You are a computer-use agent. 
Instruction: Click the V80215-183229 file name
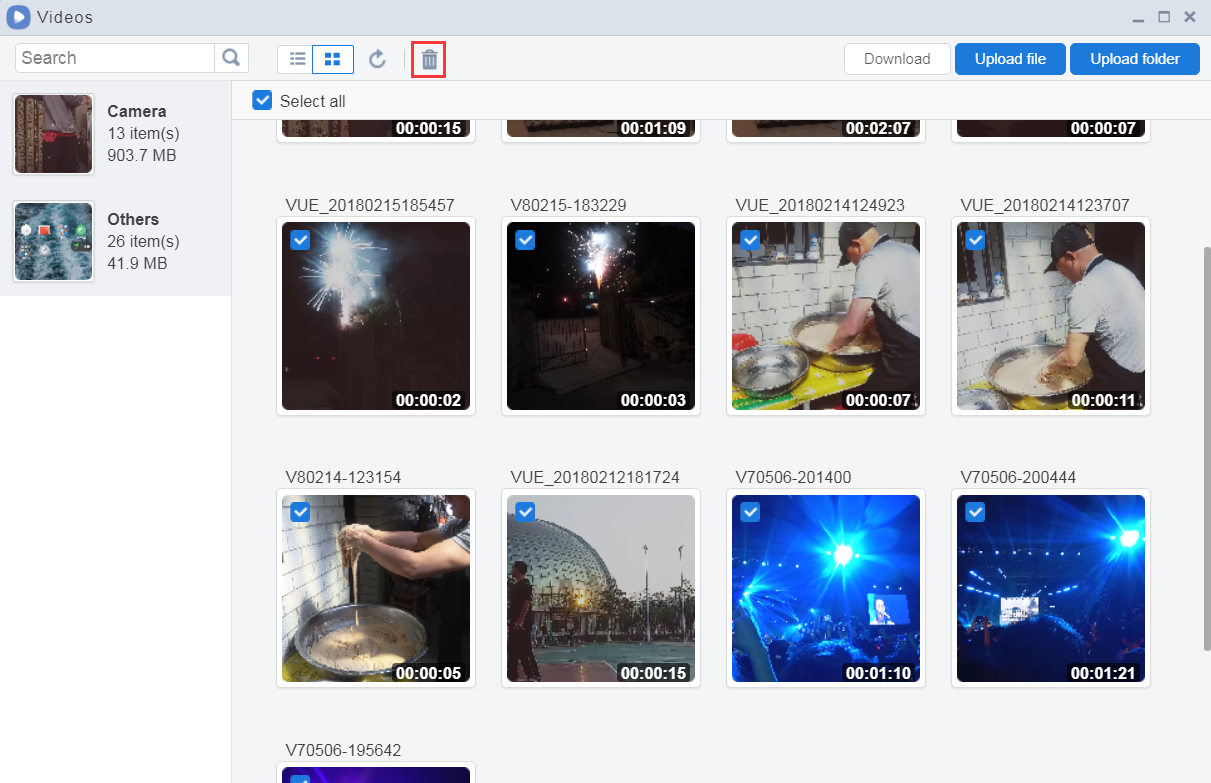point(568,205)
